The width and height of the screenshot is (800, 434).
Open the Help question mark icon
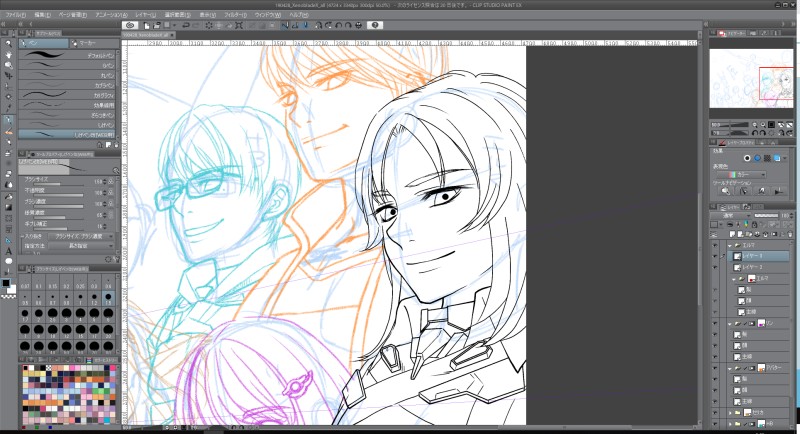(375, 25)
